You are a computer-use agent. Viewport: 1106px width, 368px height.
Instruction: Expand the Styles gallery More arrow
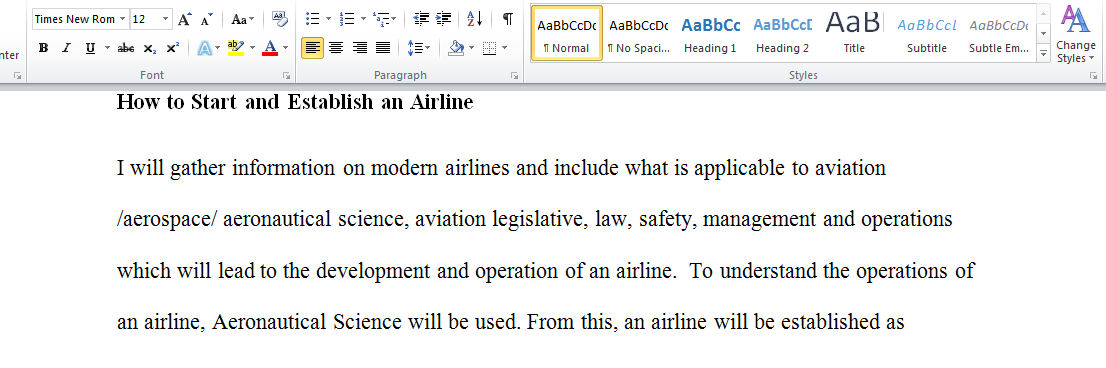[1044, 53]
